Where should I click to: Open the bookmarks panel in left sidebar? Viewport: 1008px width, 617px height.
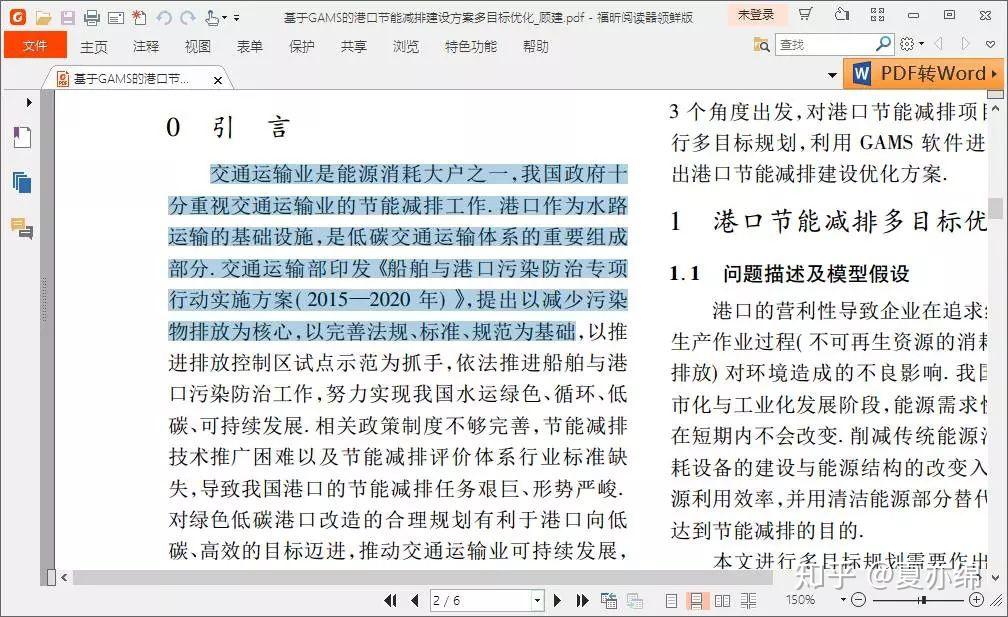[22, 138]
